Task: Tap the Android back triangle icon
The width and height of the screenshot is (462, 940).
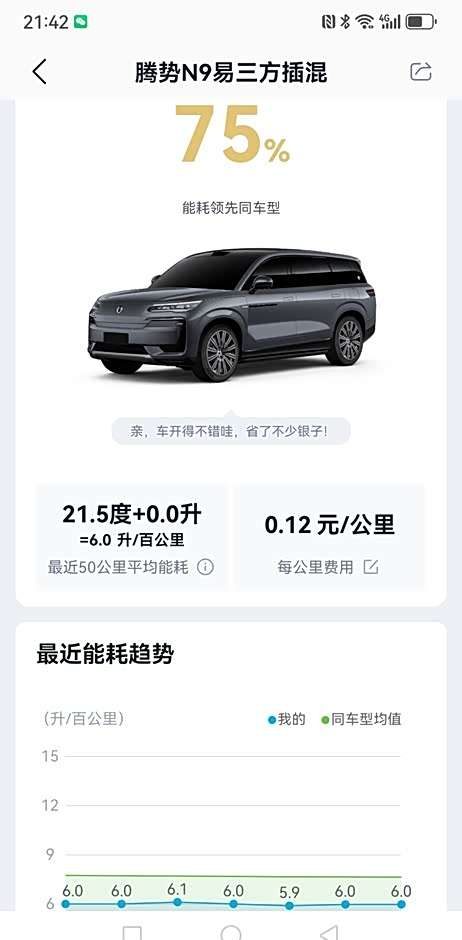Action: point(329,933)
